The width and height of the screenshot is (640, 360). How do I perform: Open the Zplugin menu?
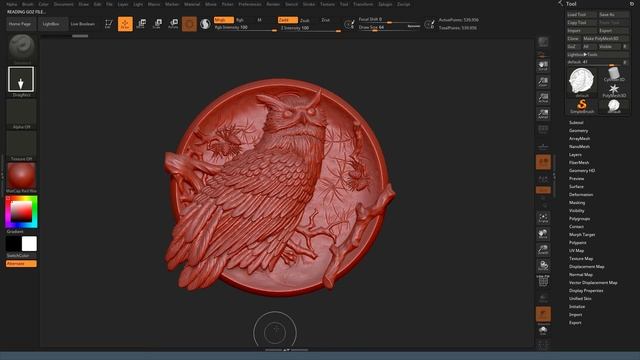pyautogui.click(x=385, y=4)
